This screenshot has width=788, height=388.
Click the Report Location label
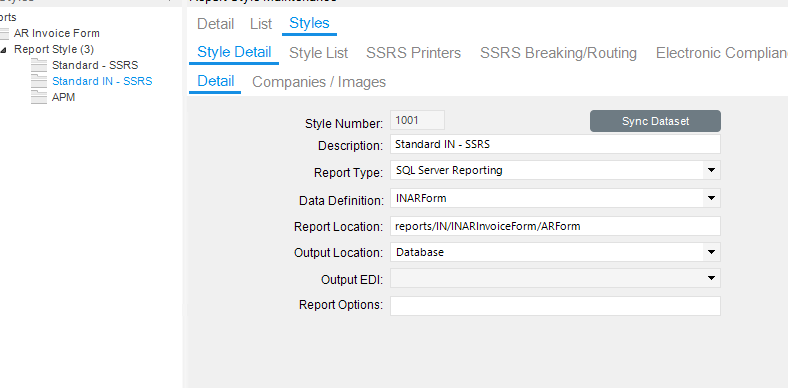click(338, 227)
